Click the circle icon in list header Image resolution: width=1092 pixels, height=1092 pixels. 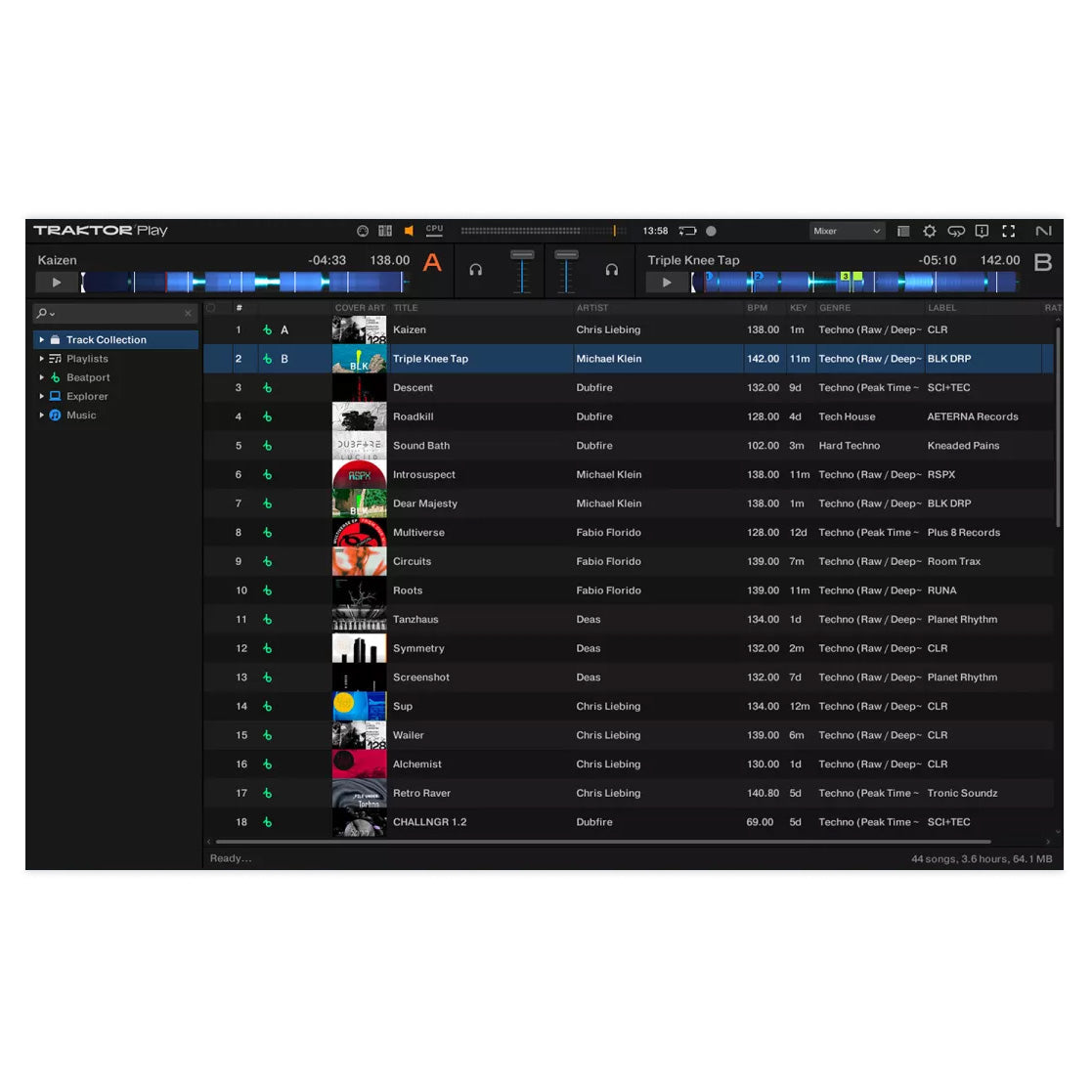pos(211,308)
